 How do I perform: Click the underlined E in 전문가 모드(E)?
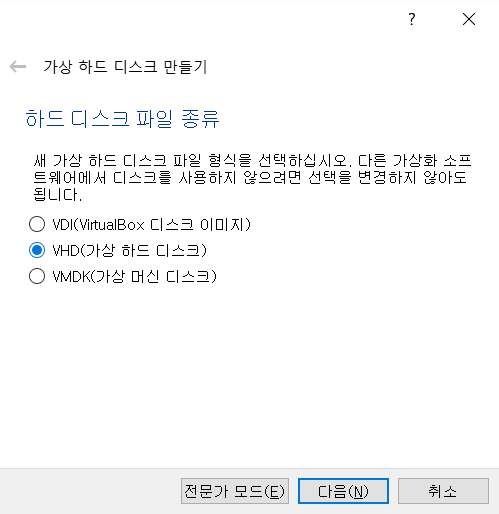tap(274, 492)
